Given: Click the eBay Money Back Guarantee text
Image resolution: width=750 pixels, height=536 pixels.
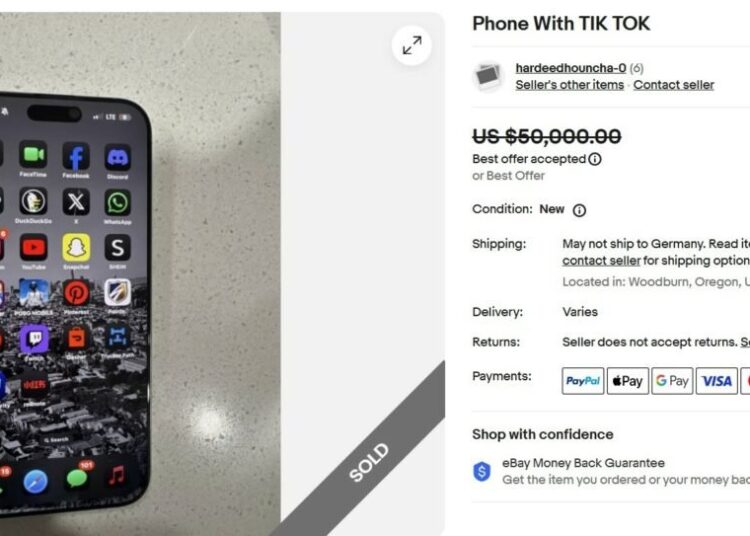Looking at the screenshot, I should pyautogui.click(x=584, y=463).
